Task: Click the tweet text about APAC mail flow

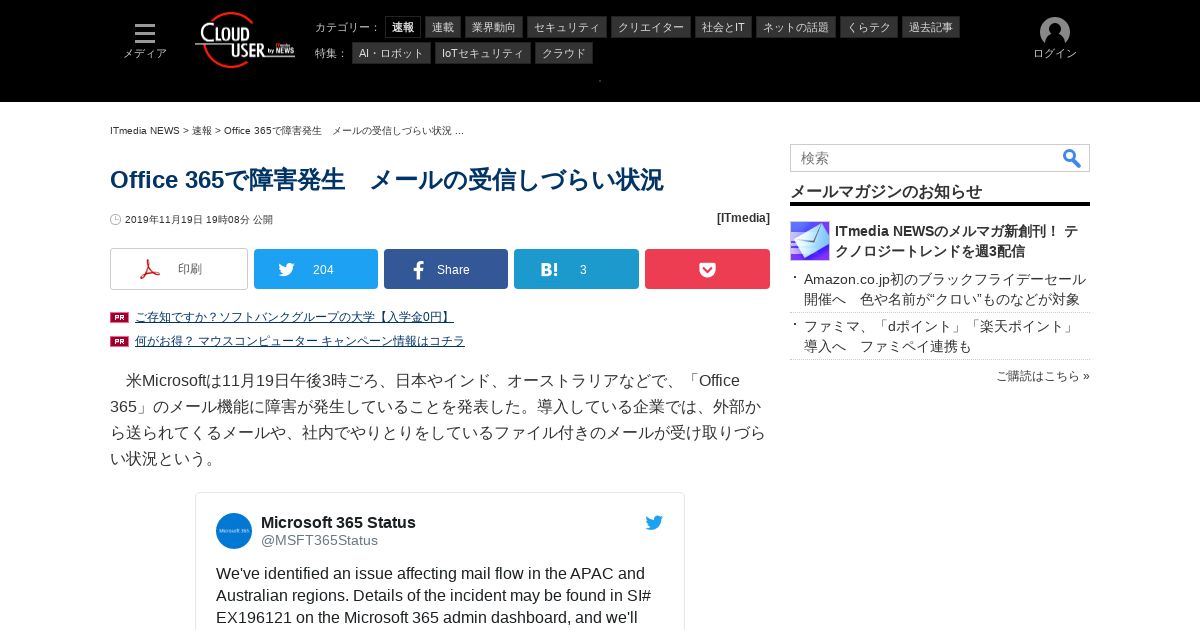Action: coord(434,596)
